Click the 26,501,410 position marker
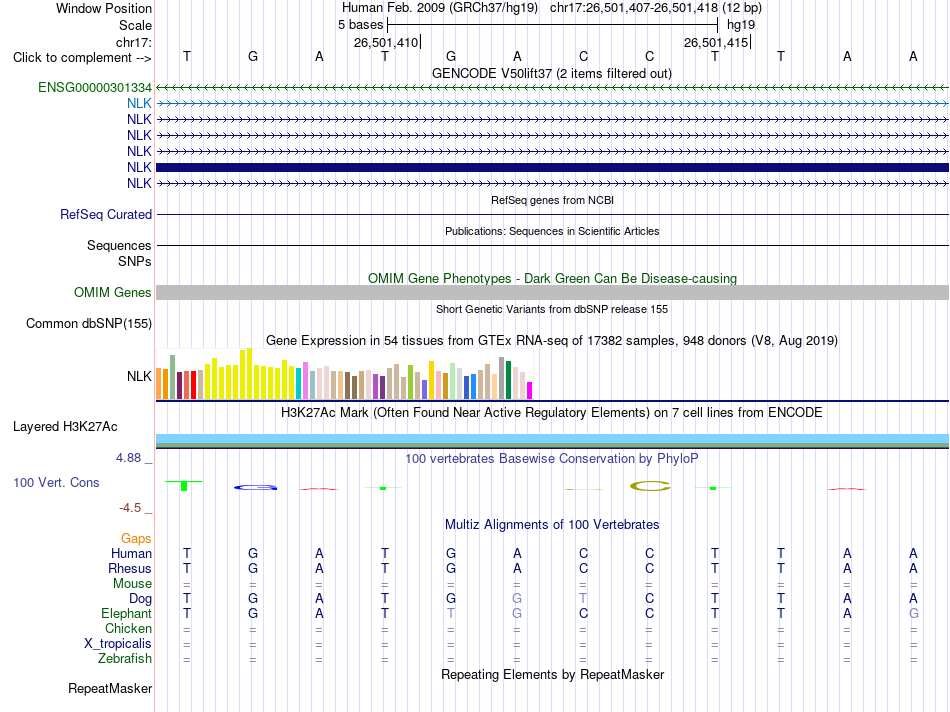950x712 pixels. tap(387, 42)
